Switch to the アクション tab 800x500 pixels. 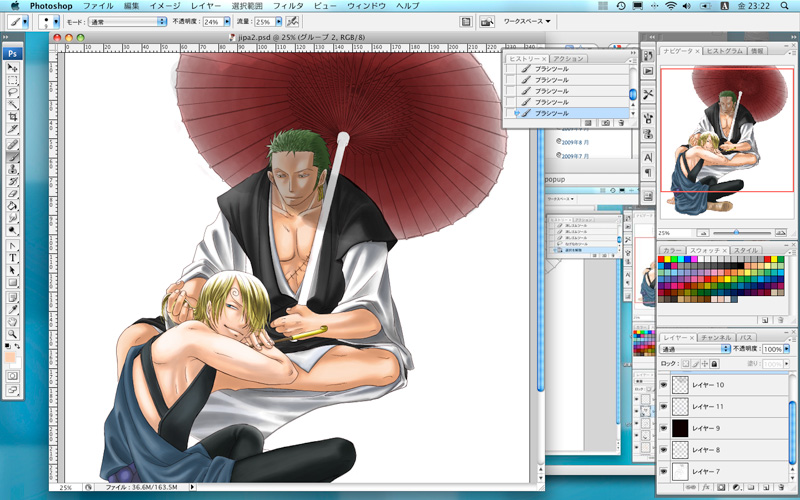(x=568, y=59)
